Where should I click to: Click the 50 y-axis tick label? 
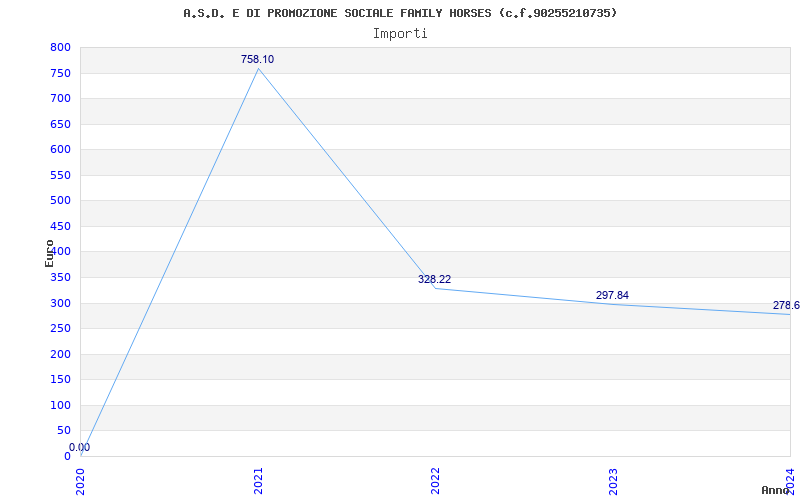click(x=64, y=431)
